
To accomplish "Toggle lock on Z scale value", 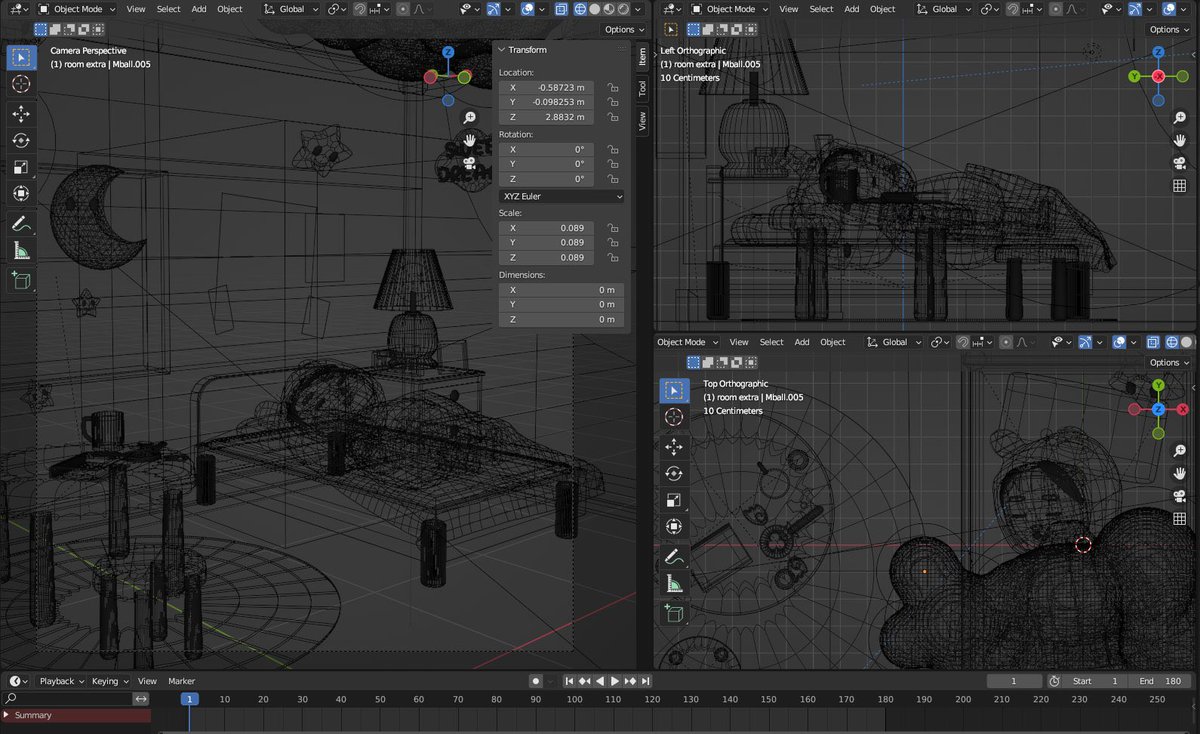I will pyautogui.click(x=613, y=257).
